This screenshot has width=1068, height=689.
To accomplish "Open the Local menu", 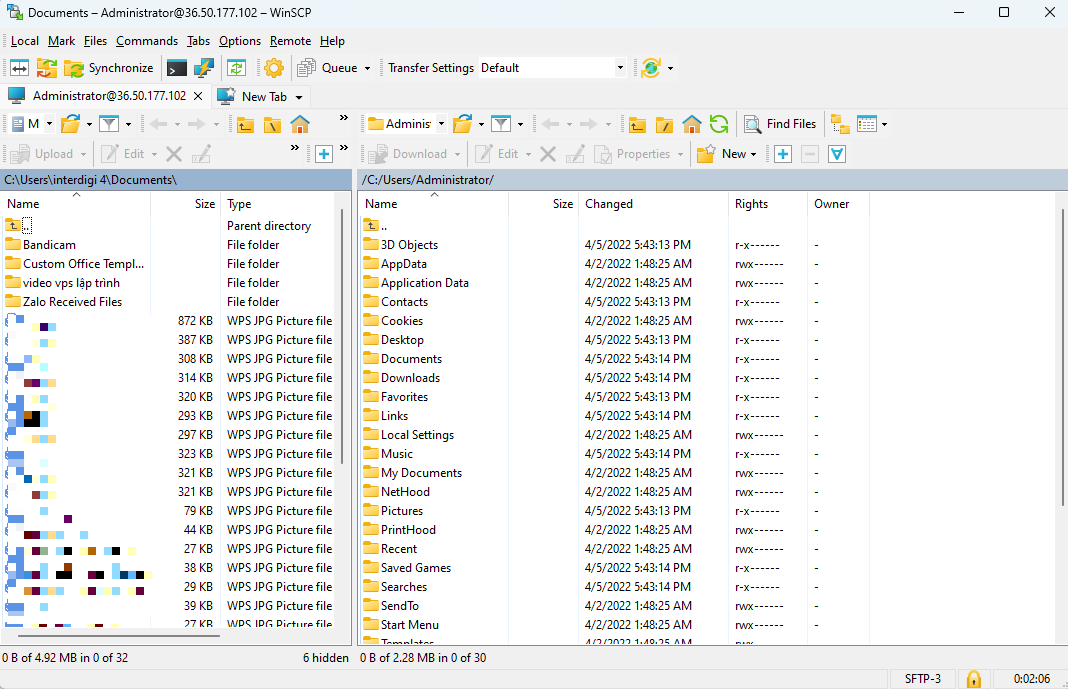I will click(x=25, y=41).
